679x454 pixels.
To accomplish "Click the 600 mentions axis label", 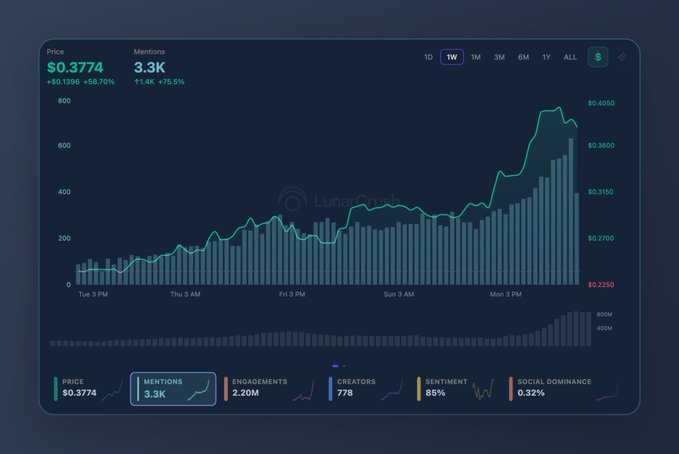I will pos(64,146).
